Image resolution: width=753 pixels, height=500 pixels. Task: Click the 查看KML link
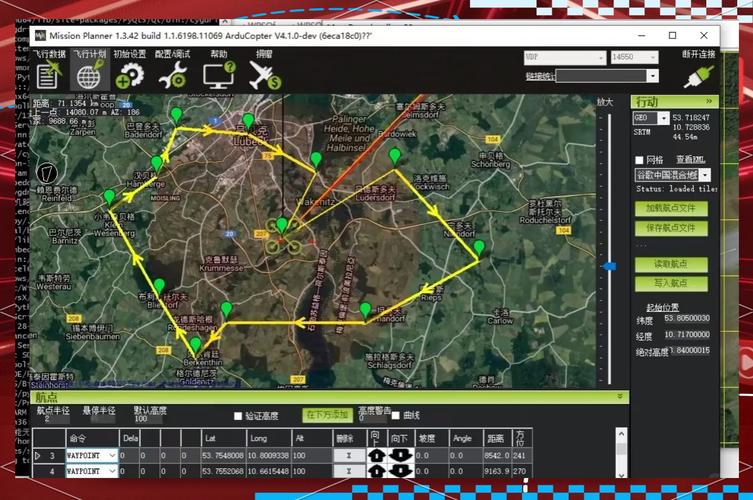tap(690, 160)
